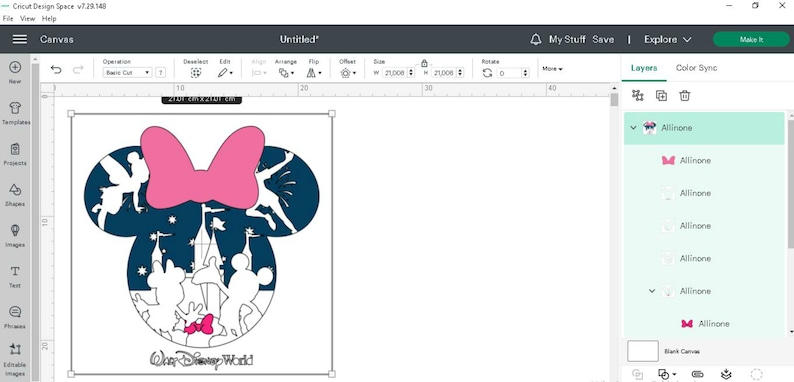The height and width of the screenshot is (382, 794).
Task: Click the Rotate icon
Action: pos(487,73)
